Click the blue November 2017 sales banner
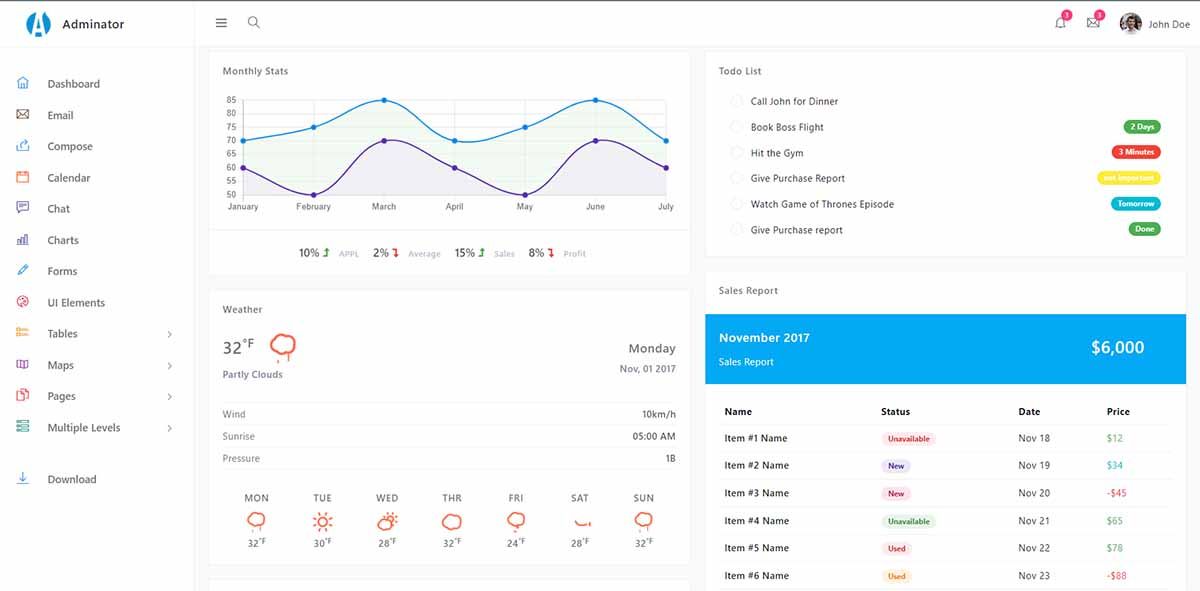The height and width of the screenshot is (591, 1200). [945, 348]
